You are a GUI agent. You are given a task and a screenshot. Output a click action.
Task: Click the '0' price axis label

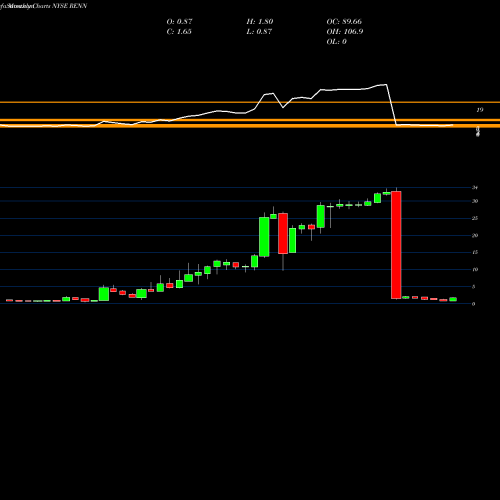(473, 304)
